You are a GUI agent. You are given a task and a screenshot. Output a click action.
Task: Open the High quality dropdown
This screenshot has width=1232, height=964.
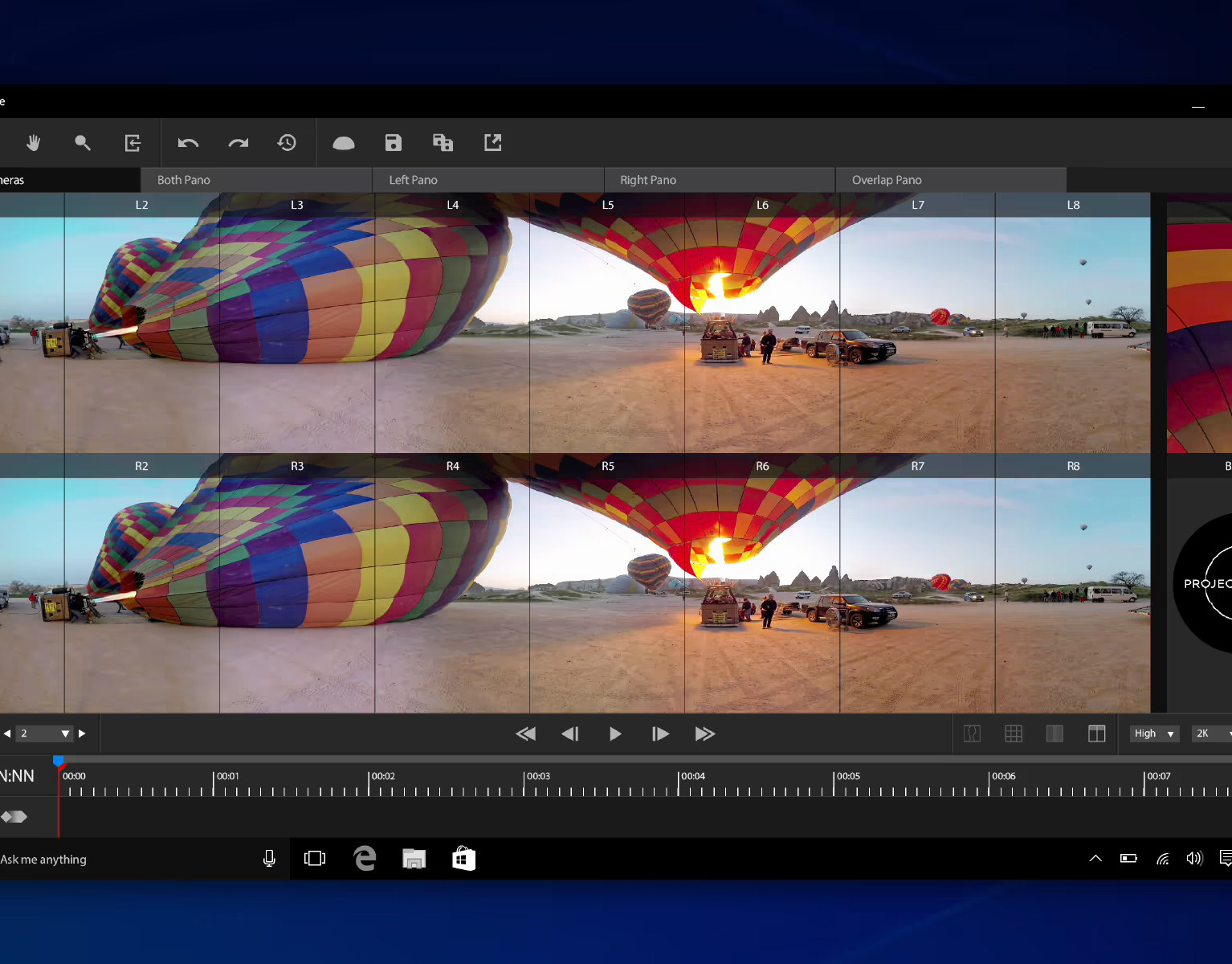pos(1155,733)
